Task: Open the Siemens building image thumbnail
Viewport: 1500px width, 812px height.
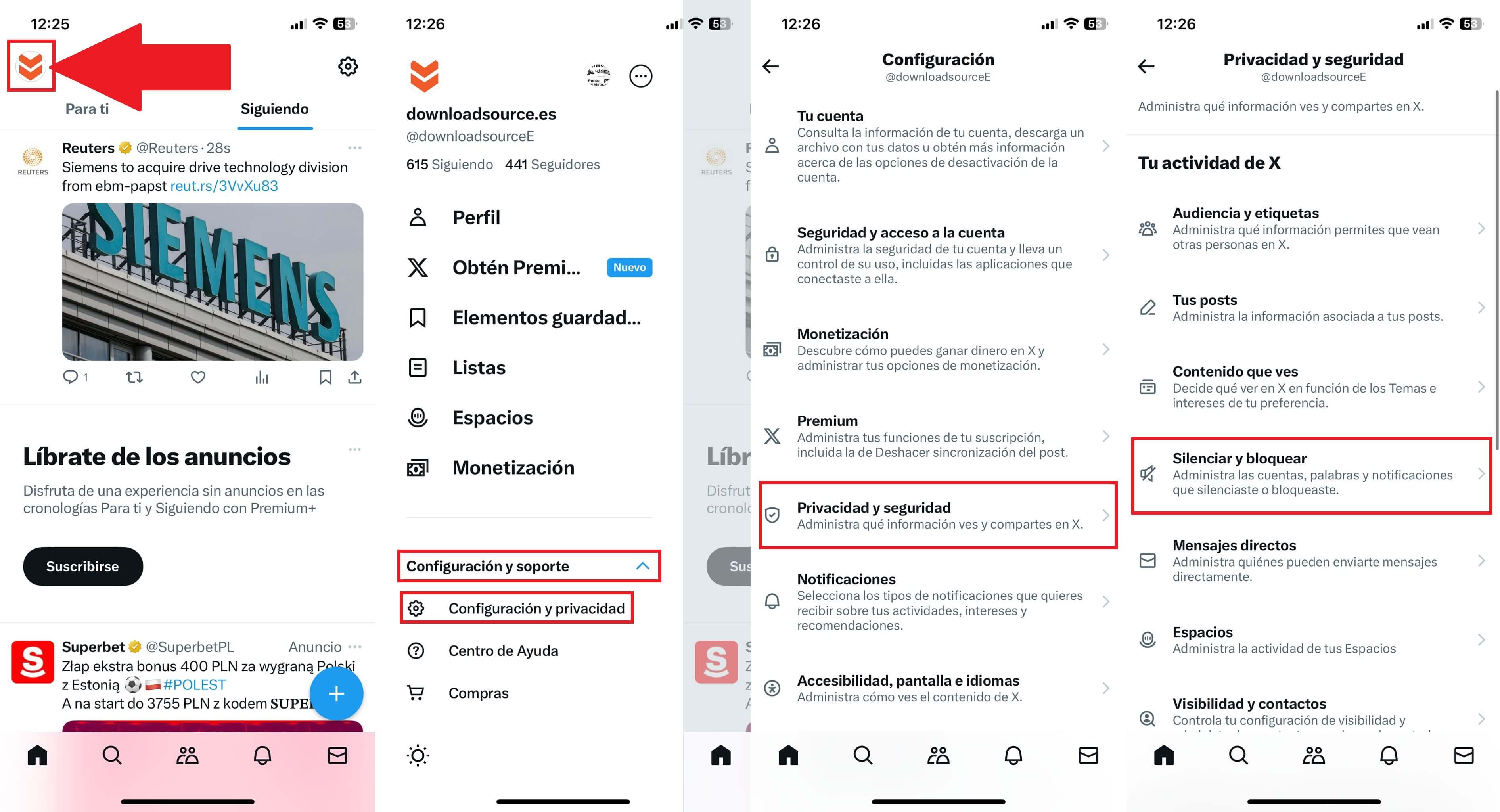Action: click(213, 282)
